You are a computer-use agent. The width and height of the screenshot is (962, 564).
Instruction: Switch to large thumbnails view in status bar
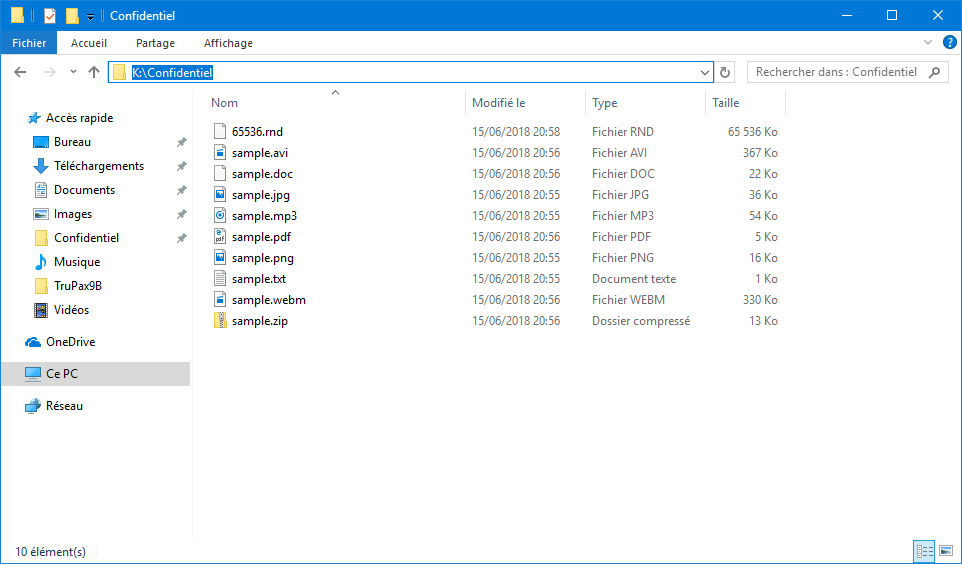[945, 551]
